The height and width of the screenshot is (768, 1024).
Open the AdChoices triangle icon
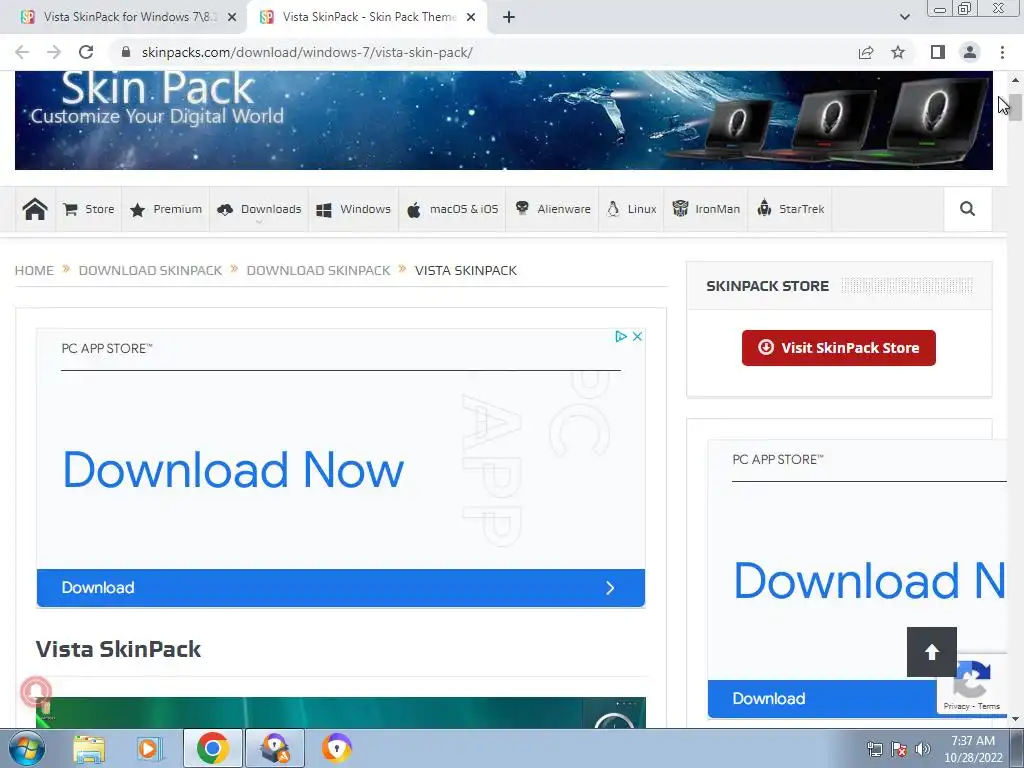pyautogui.click(x=620, y=336)
